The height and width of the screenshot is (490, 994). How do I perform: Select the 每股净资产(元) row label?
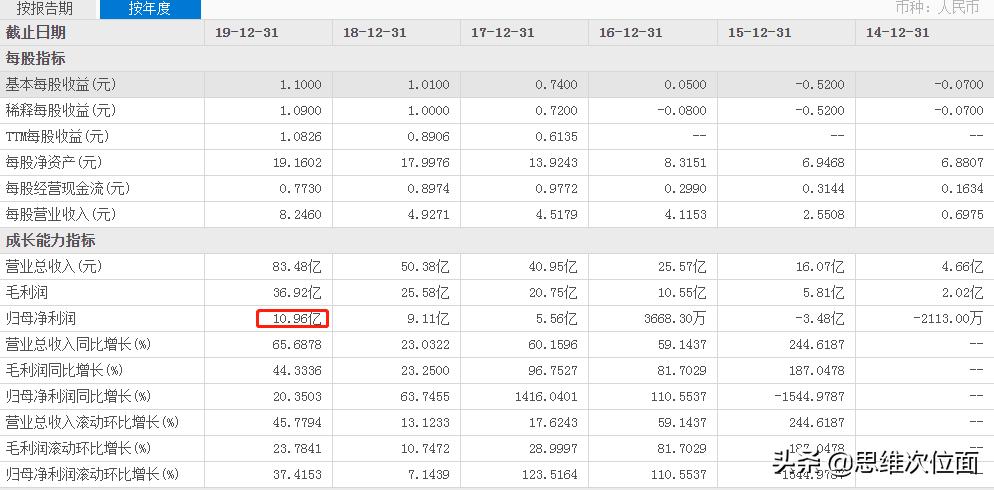53,162
